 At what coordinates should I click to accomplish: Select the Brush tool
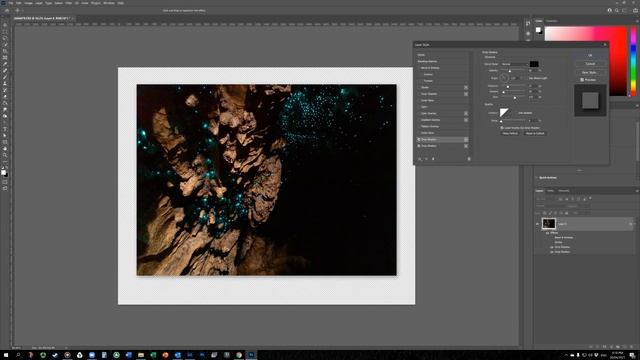click(x=5, y=77)
